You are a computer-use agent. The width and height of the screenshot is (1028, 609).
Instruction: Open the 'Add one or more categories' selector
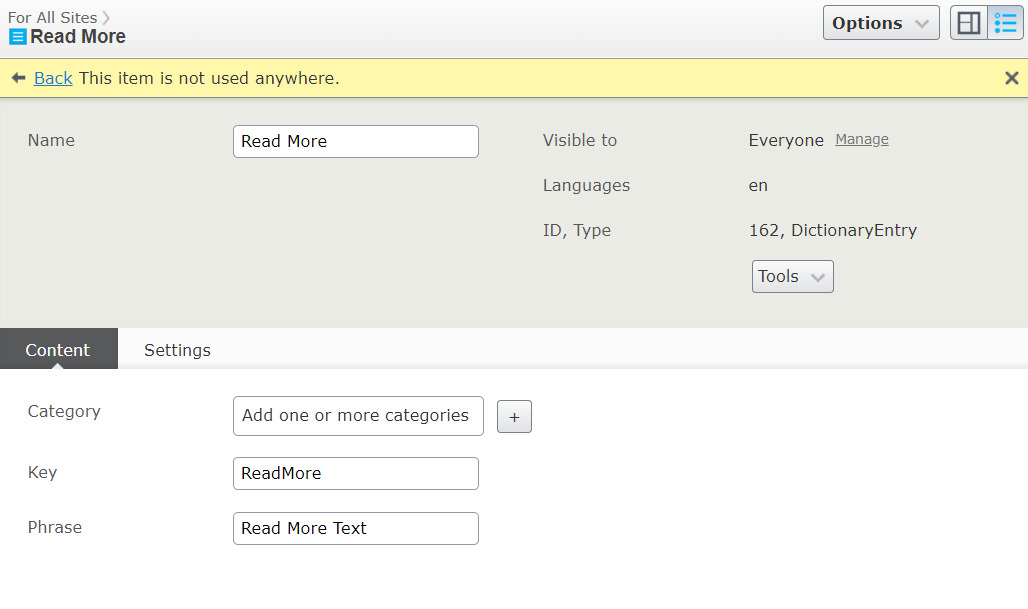(x=357, y=416)
